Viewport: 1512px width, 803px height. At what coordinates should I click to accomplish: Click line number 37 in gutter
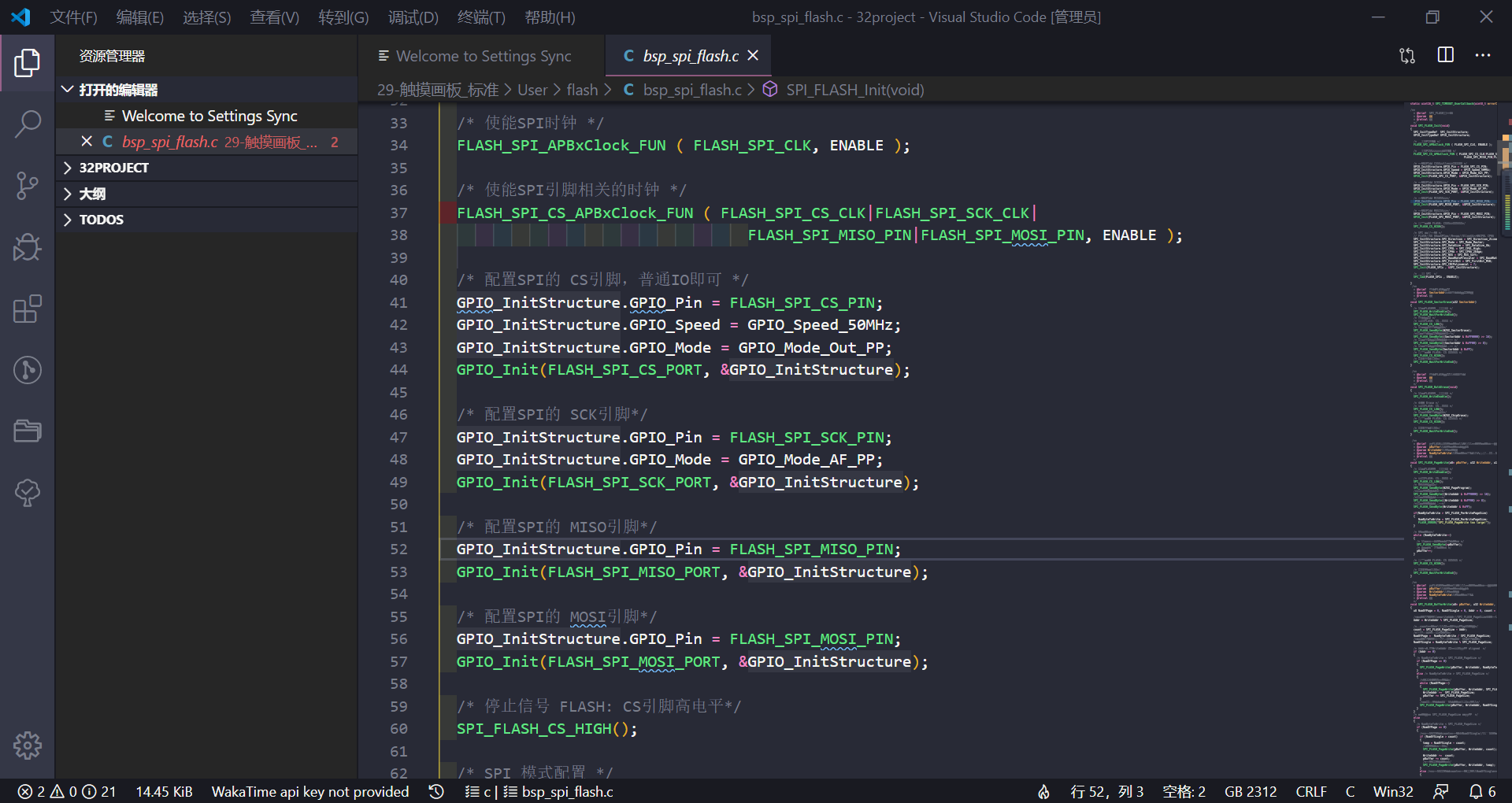point(398,213)
